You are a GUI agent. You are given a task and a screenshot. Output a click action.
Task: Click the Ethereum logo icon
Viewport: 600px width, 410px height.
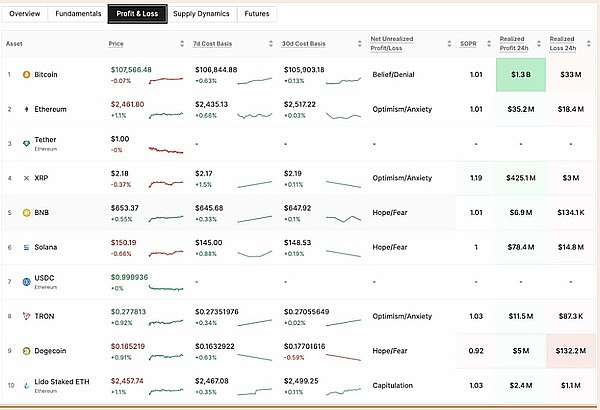(26, 108)
